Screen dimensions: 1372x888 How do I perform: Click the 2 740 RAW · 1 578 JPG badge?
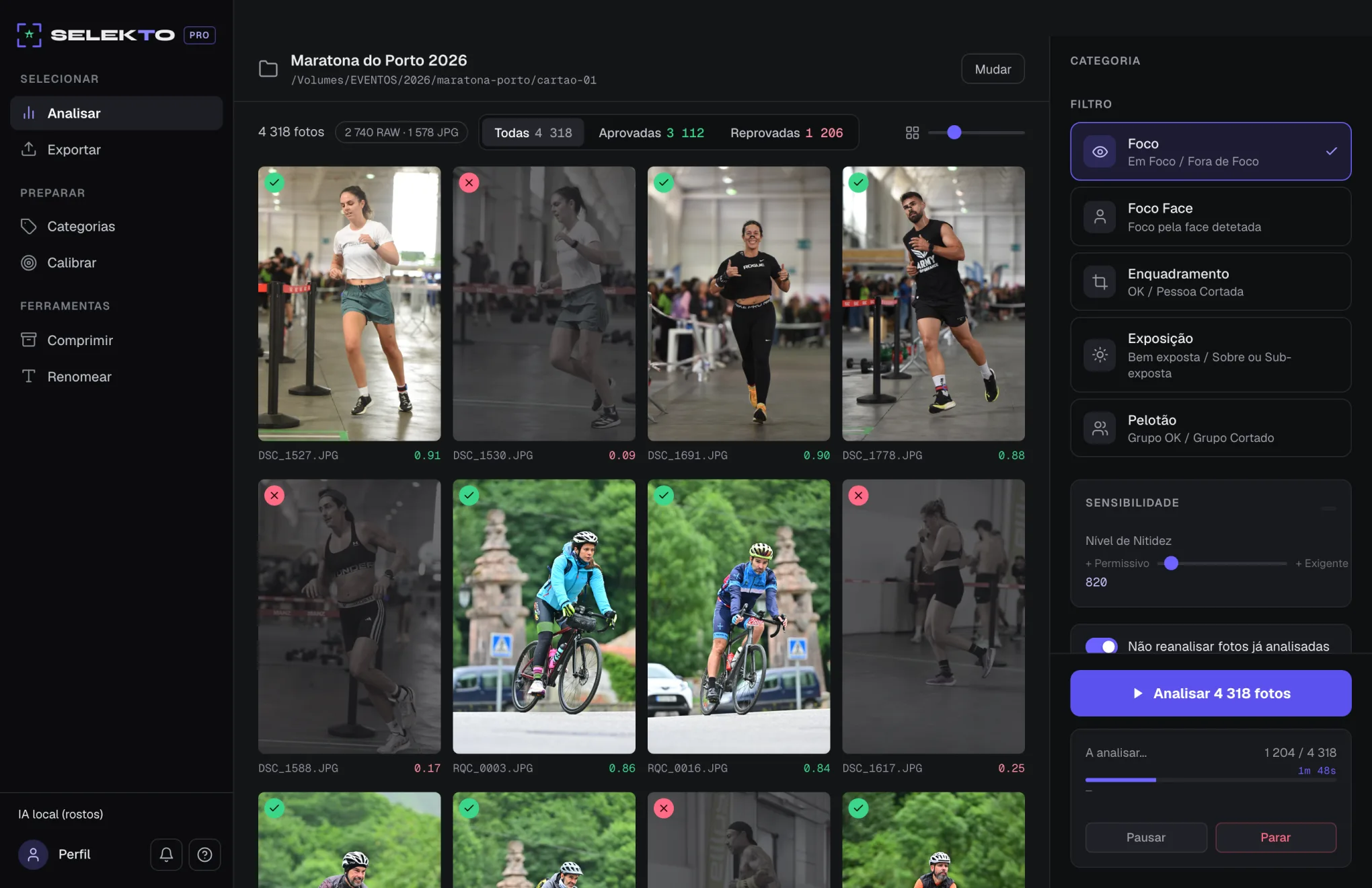(x=402, y=133)
